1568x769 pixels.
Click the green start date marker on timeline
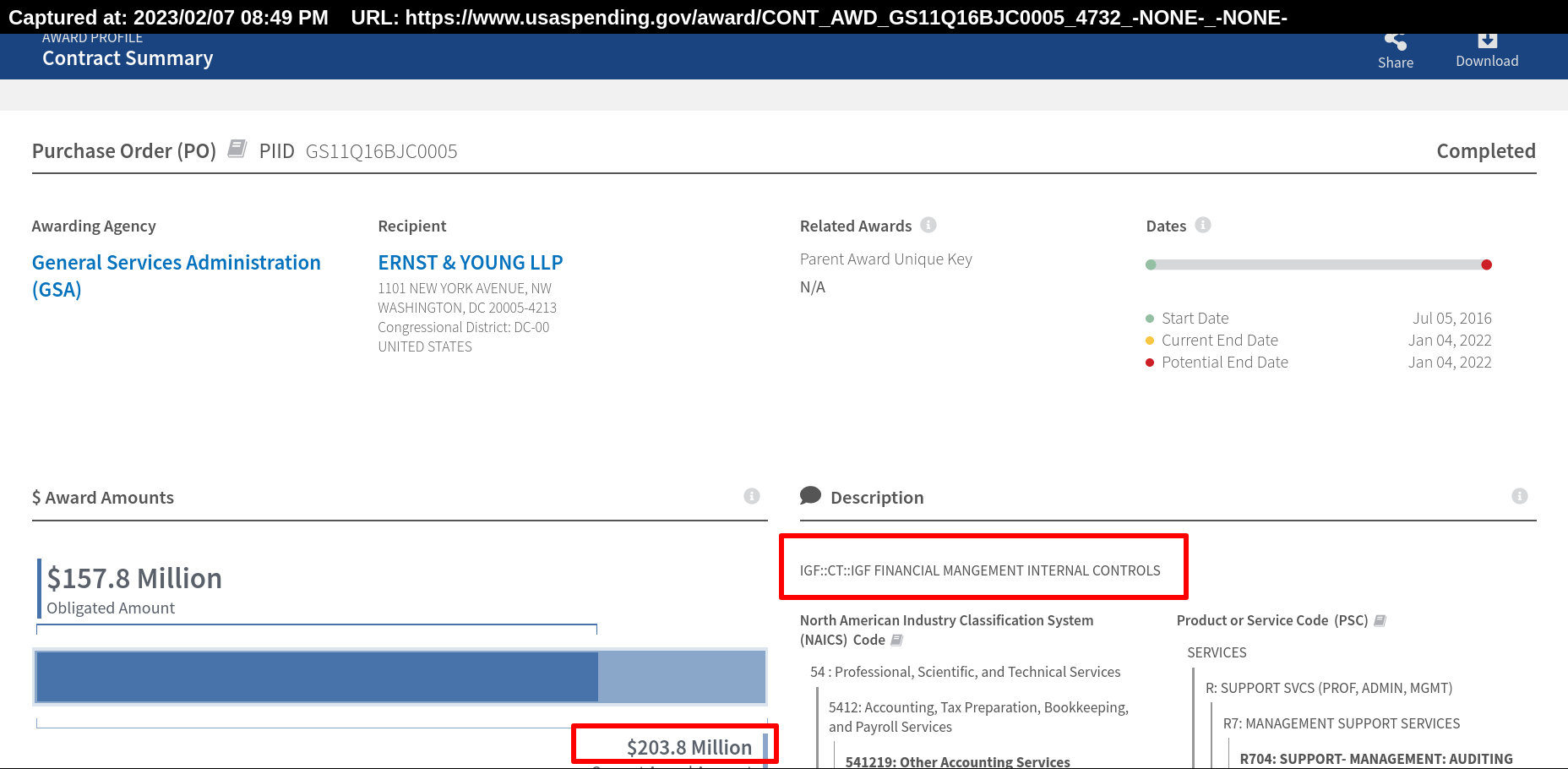coord(1151,265)
